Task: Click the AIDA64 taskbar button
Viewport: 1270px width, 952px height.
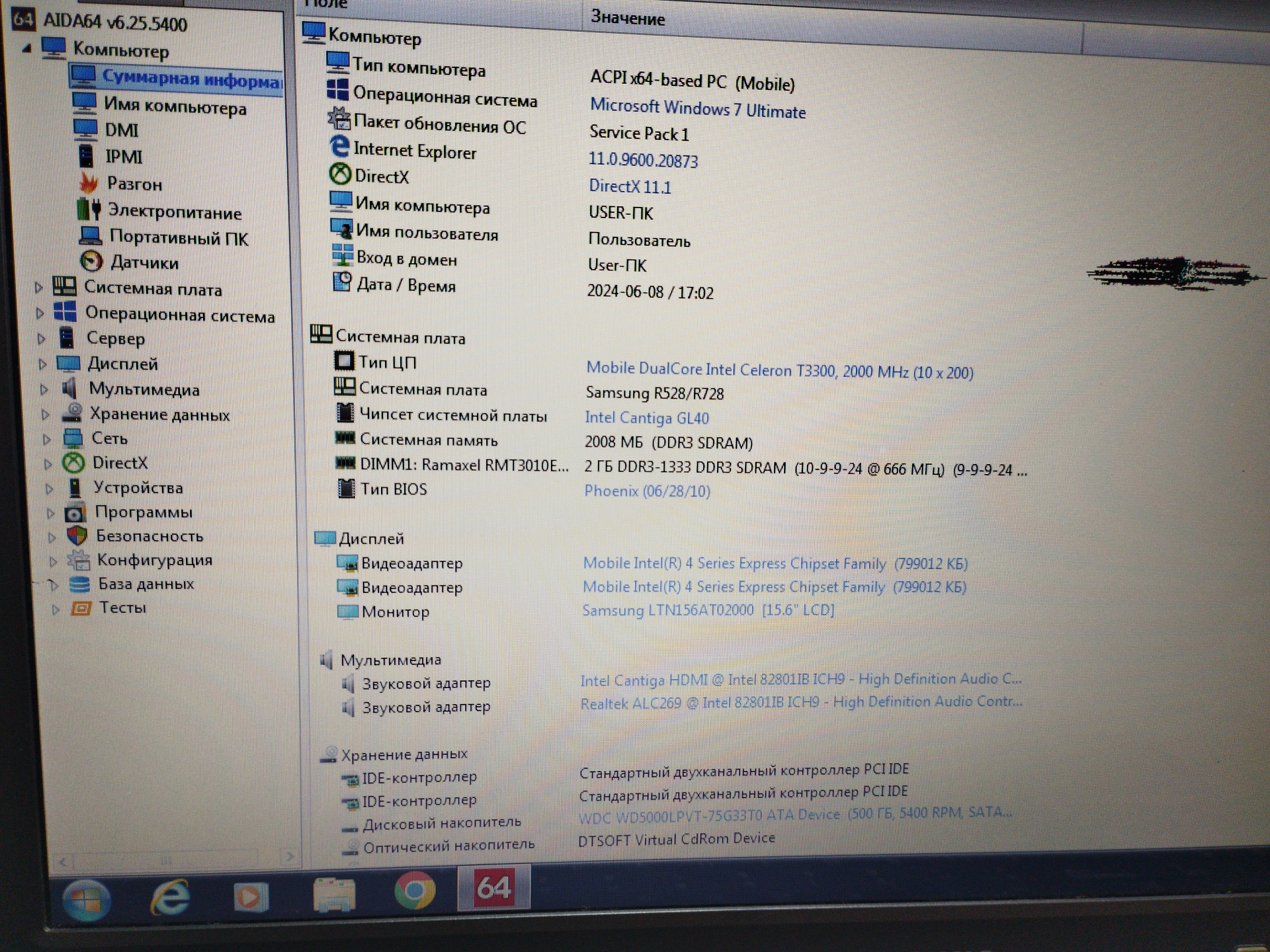Action: 494,887
